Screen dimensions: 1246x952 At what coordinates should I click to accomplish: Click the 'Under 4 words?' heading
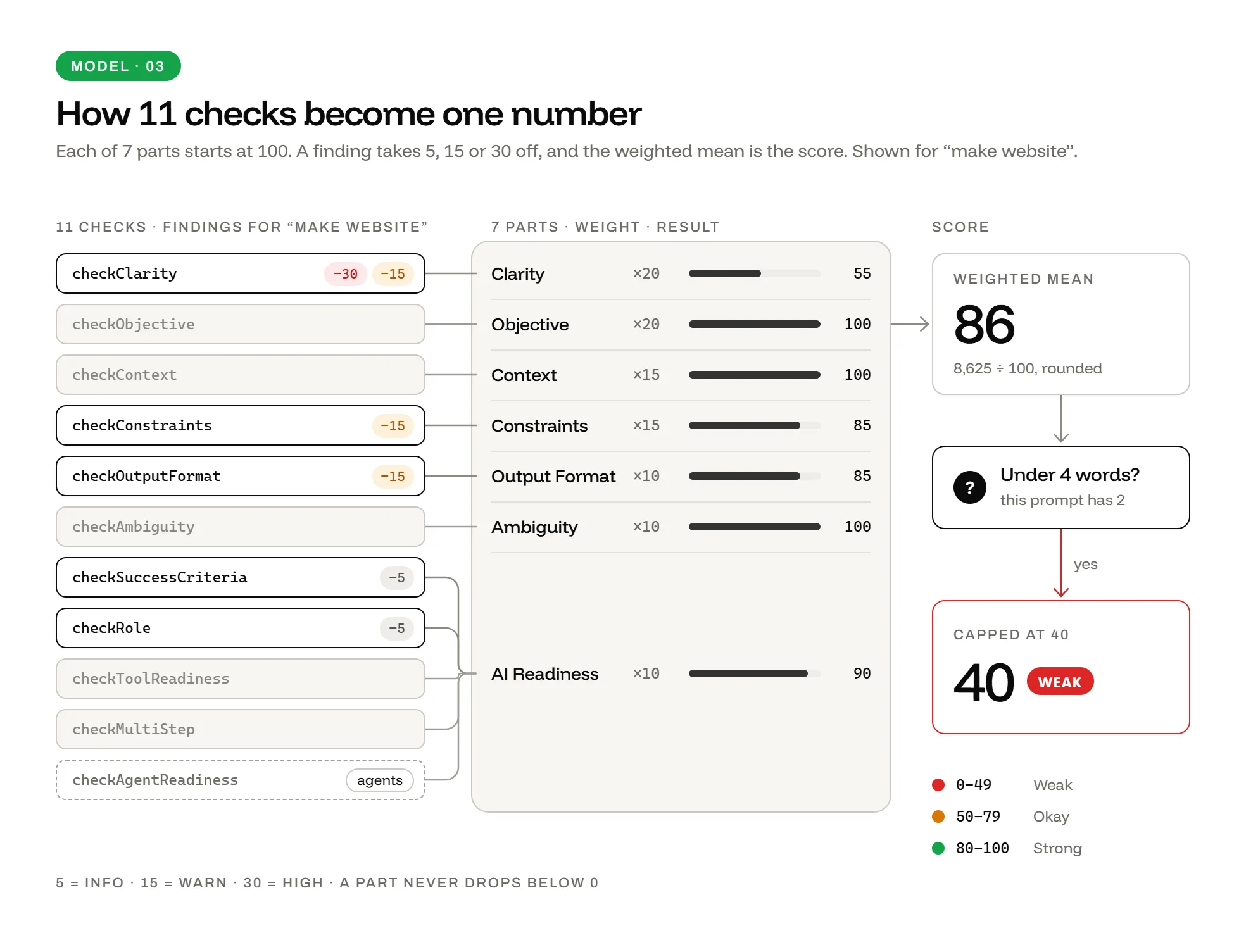(1070, 475)
